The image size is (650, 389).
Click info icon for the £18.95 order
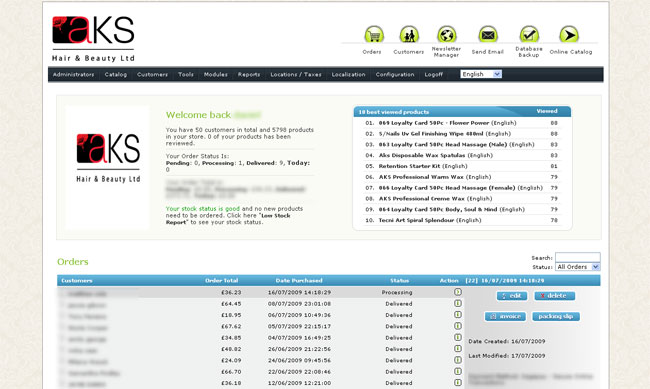[x=458, y=314]
